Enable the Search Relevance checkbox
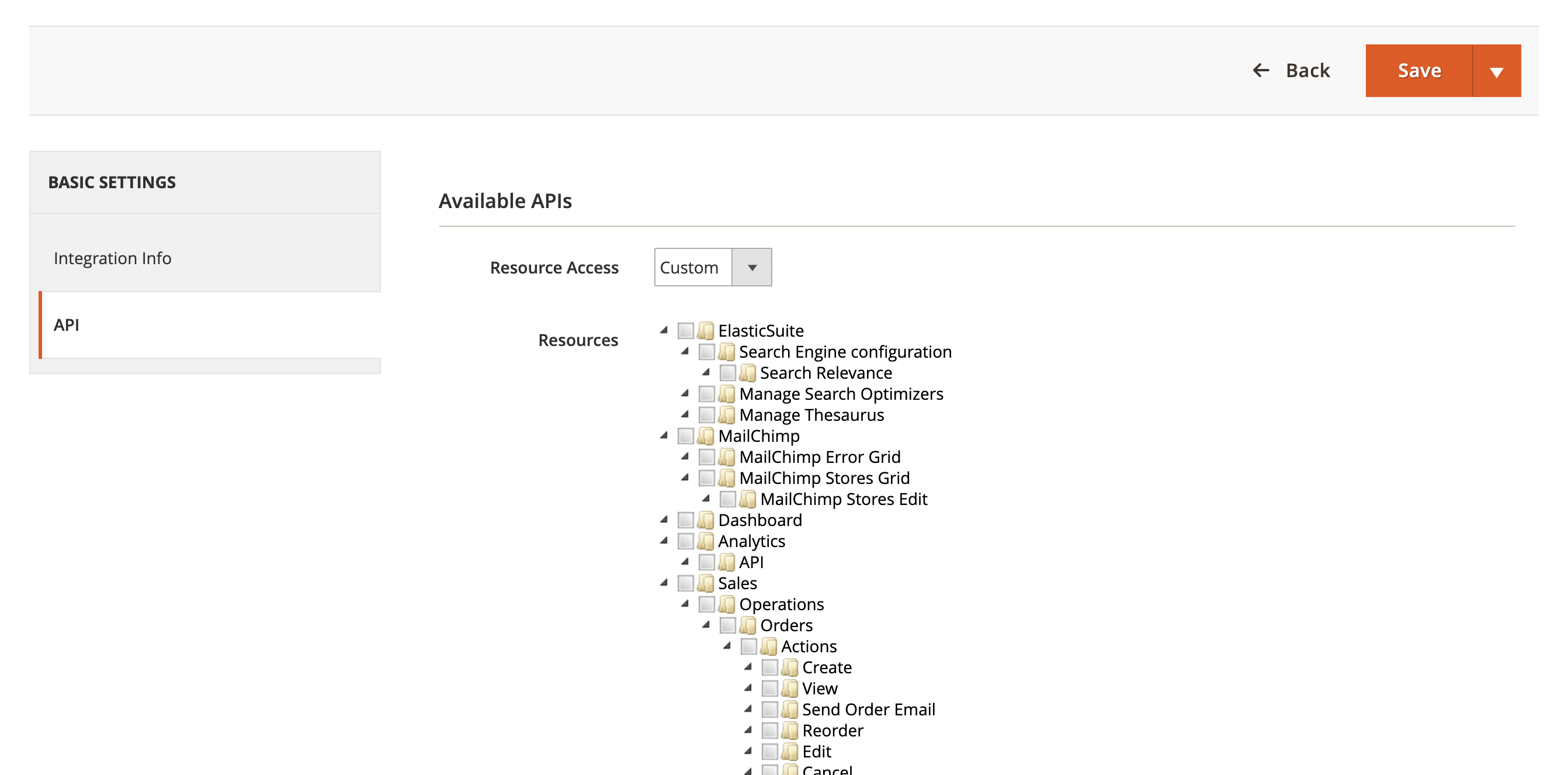 727,372
